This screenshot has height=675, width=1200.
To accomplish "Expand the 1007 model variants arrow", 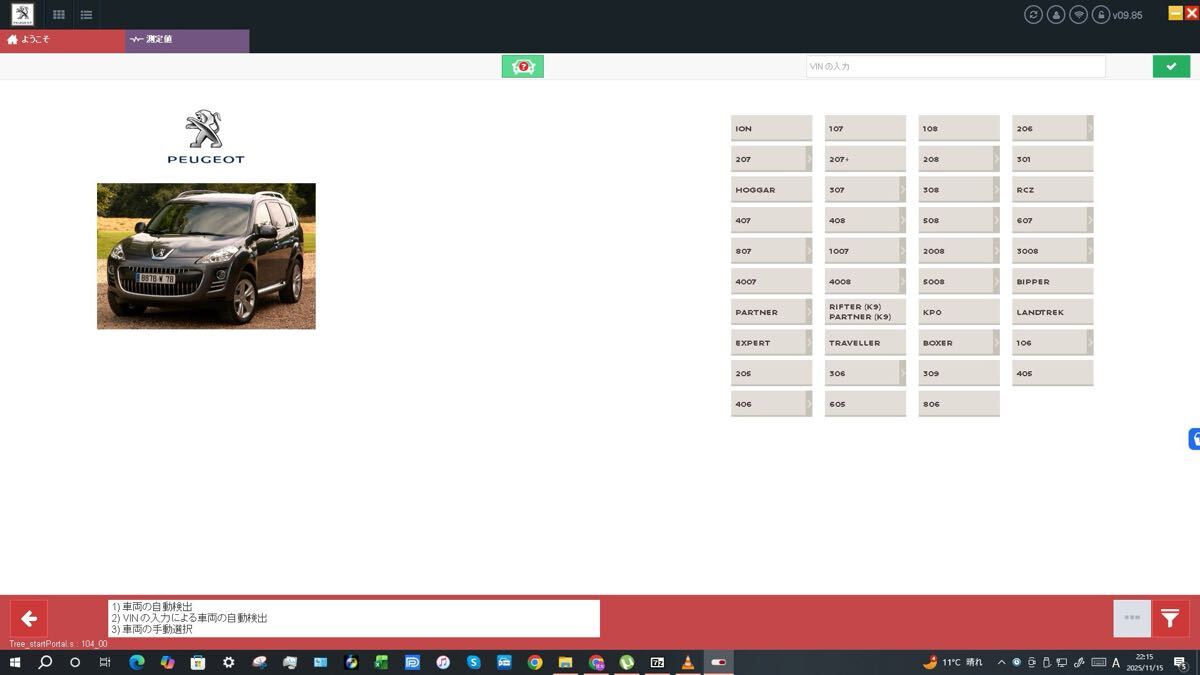I will pos(902,250).
